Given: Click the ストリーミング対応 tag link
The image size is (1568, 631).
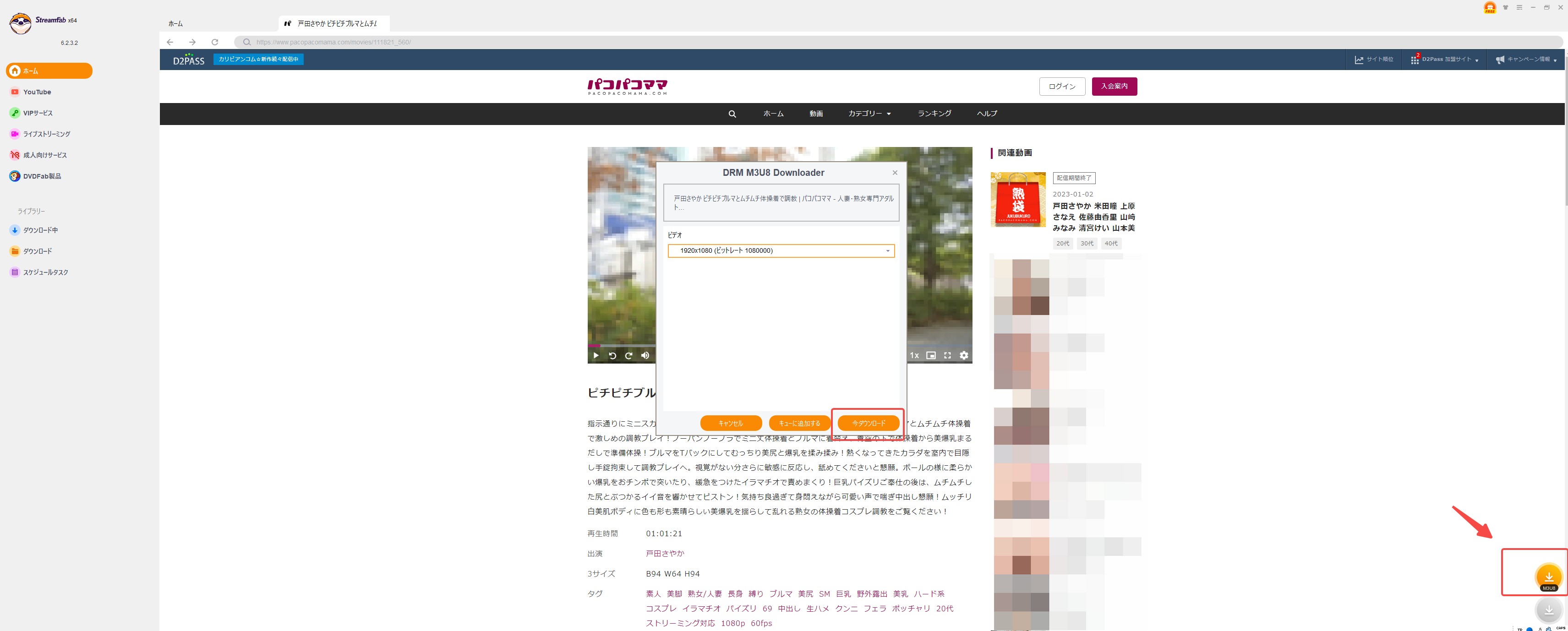Looking at the screenshot, I should 680,623.
